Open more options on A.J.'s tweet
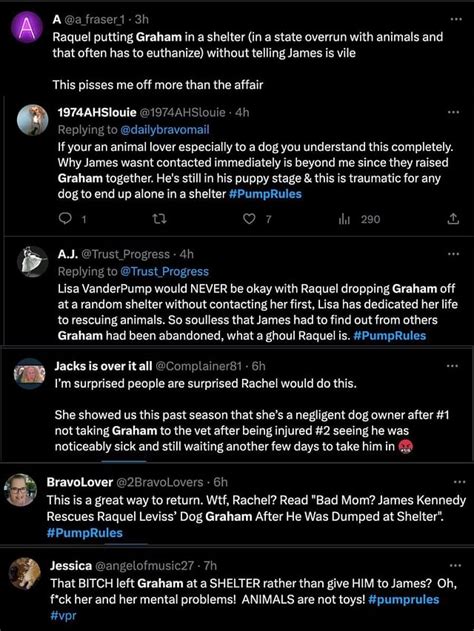This screenshot has width=474, height=631. (453, 254)
